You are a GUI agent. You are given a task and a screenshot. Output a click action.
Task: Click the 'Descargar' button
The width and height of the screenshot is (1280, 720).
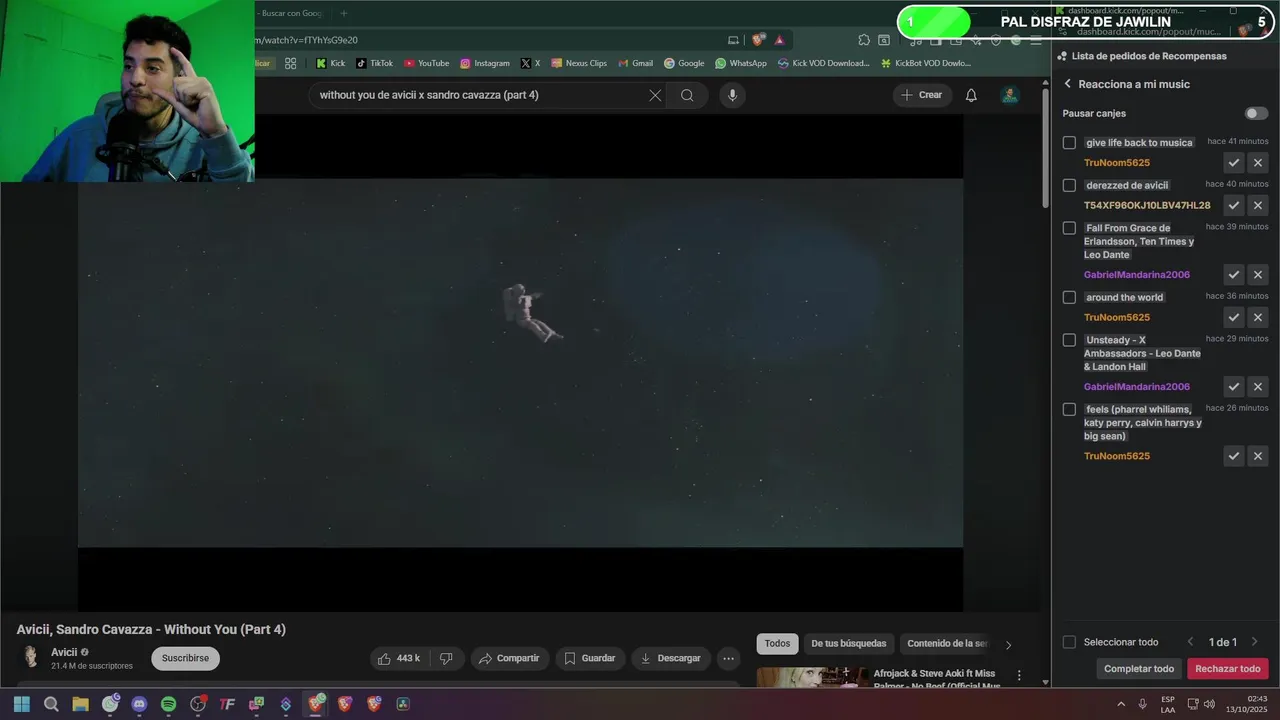pyautogui.click(x=670, y=658)
